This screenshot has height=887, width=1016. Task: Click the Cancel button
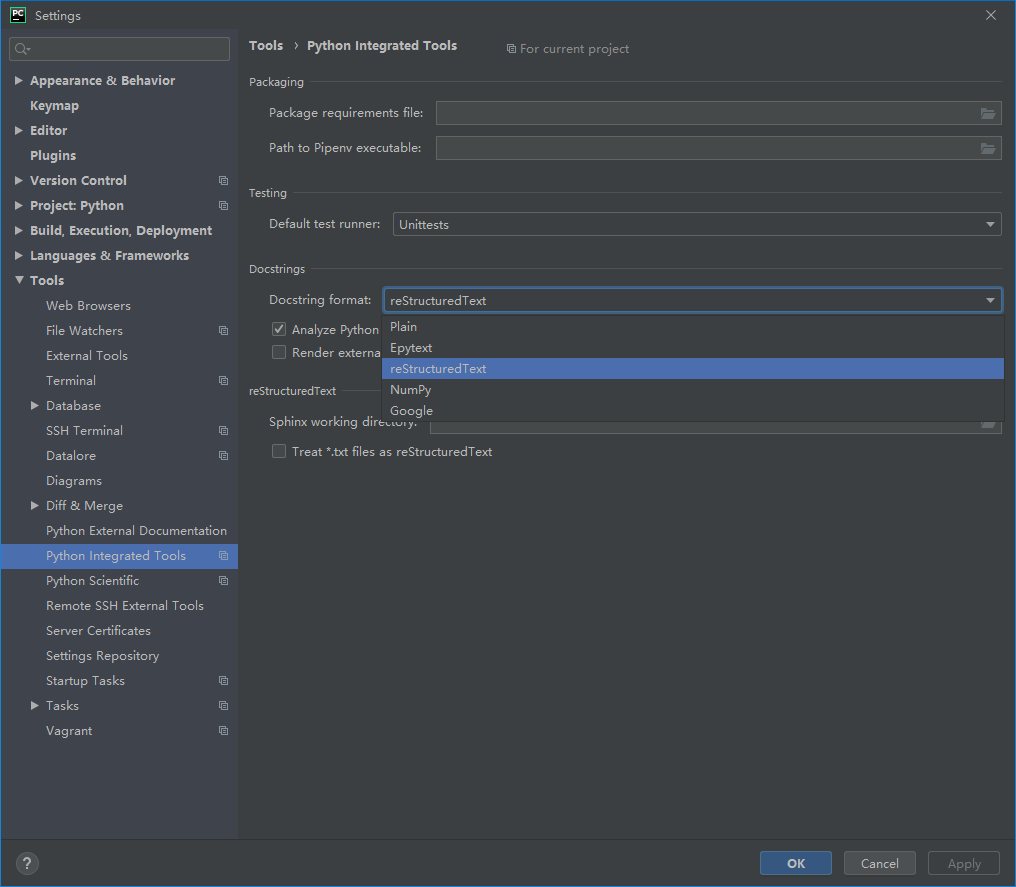coord(879,863)
